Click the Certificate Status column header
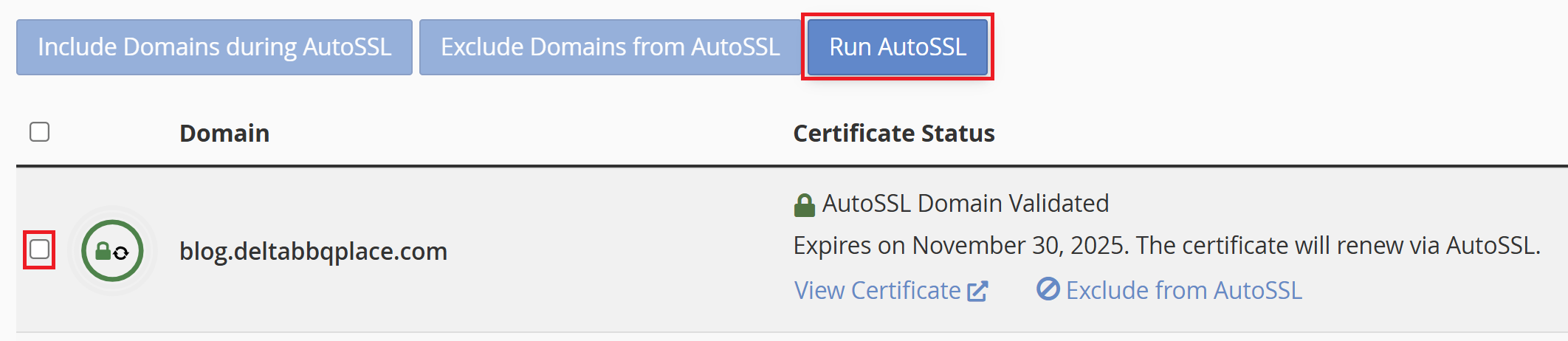This screenshot has width=1568, height=341. coord(893,134)
